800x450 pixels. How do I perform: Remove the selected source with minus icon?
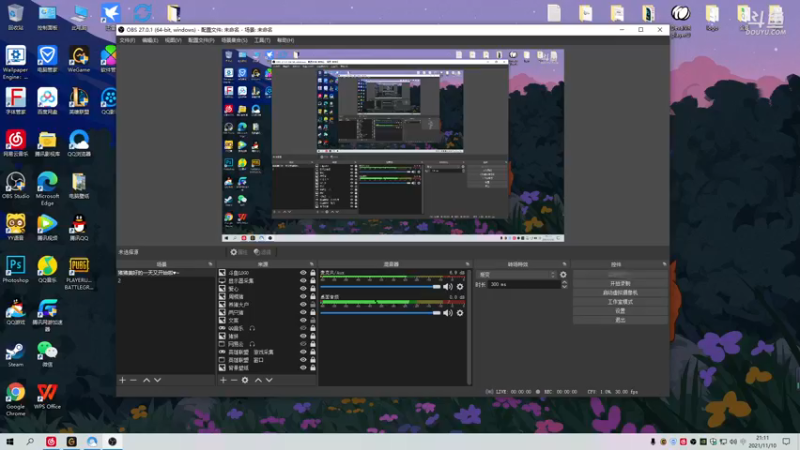[x=234, y=380]
